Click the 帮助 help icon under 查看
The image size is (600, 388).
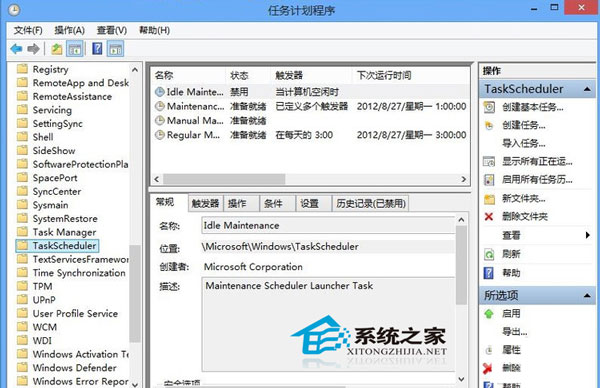[x=489, y=273]
